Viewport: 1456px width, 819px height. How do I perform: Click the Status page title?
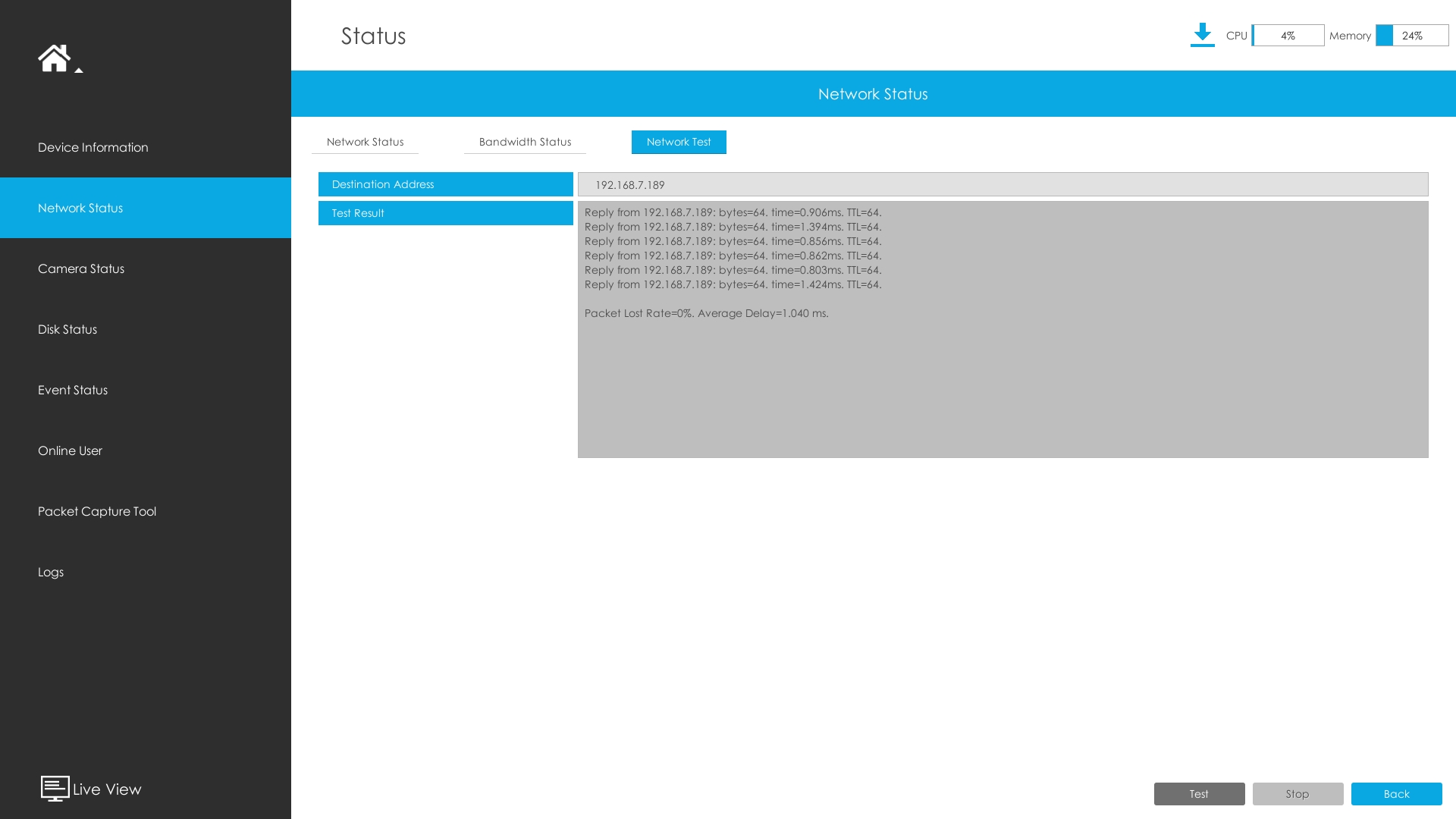click(x=373, y=36)
